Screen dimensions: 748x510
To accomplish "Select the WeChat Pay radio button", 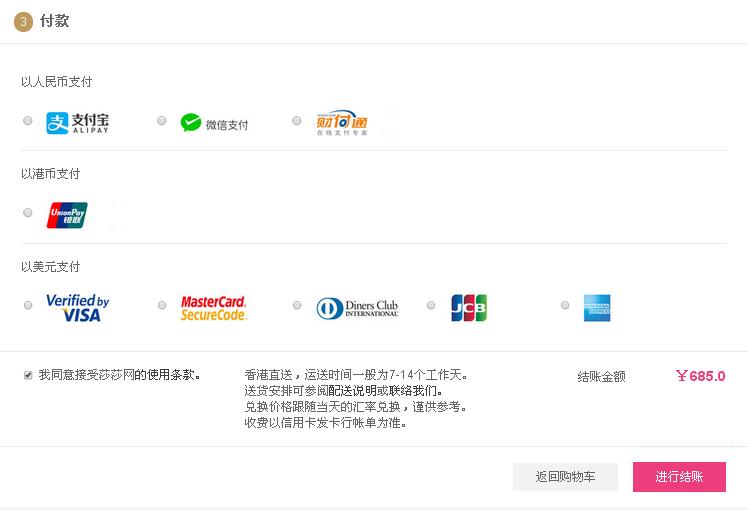I will (162, 120).
